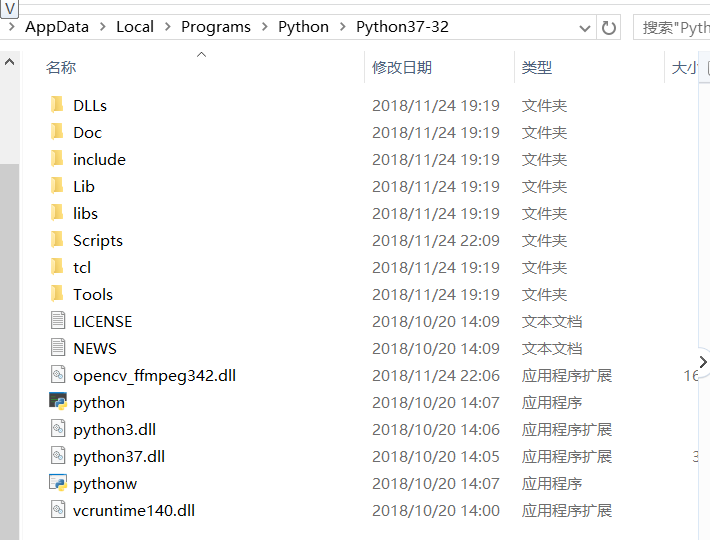Click the vcruntime140.dll date 2018/10/20 14:00
710x540 pixels.
tap(436, 511)
